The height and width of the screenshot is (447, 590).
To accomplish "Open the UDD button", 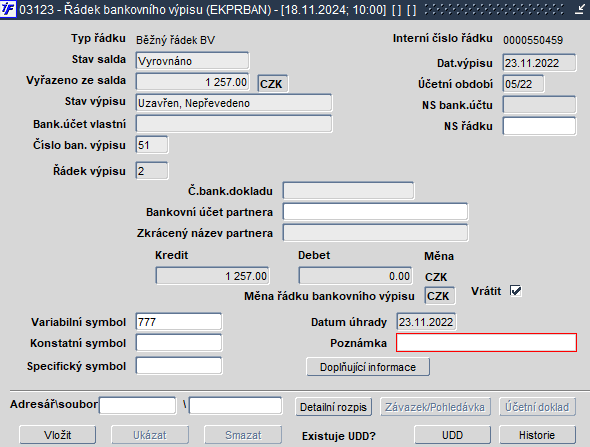I will pos(453,435).
